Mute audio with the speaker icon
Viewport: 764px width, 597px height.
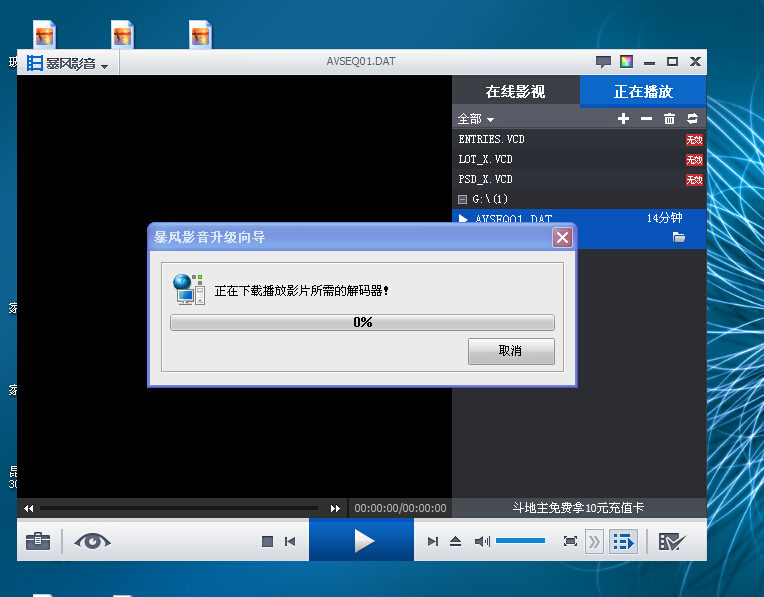(482, 541)
